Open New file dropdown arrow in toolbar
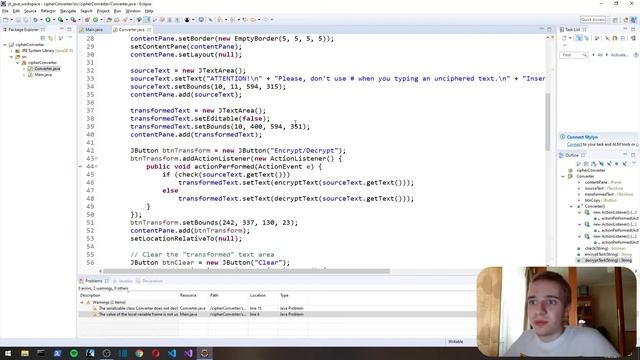This screenshot has height=360, width=640. [11, 20]
